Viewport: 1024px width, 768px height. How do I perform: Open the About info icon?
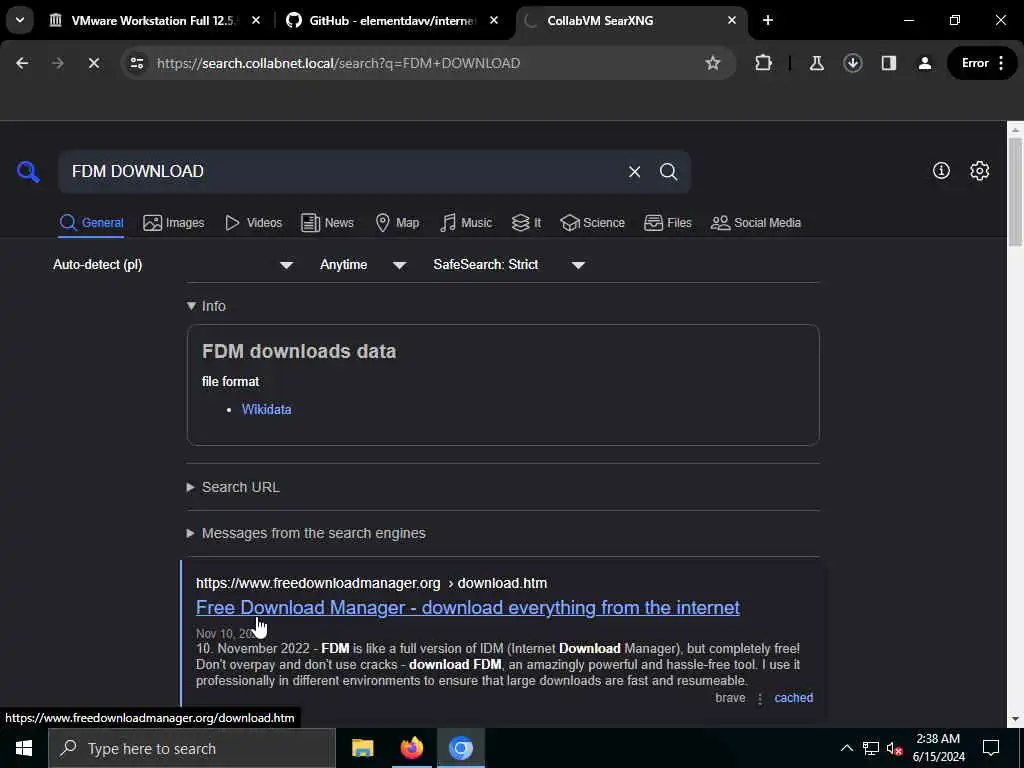click(x=941, y=171)
